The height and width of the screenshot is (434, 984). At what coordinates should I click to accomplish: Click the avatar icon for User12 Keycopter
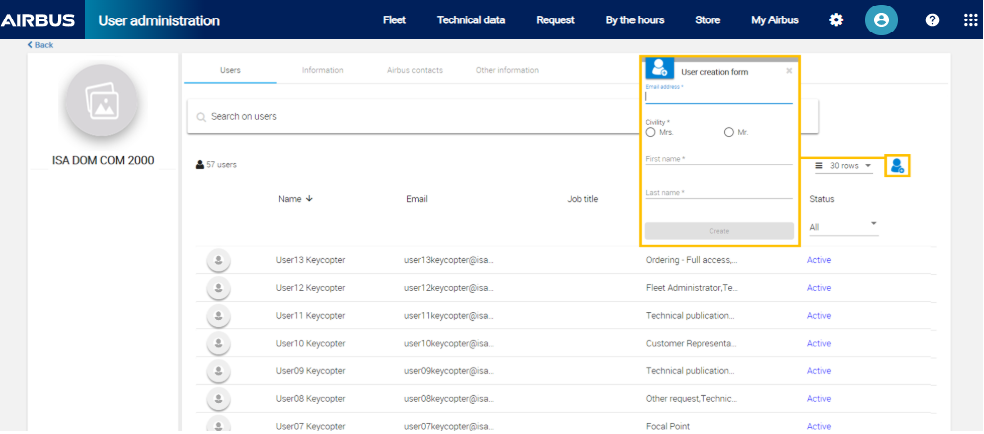218,288
